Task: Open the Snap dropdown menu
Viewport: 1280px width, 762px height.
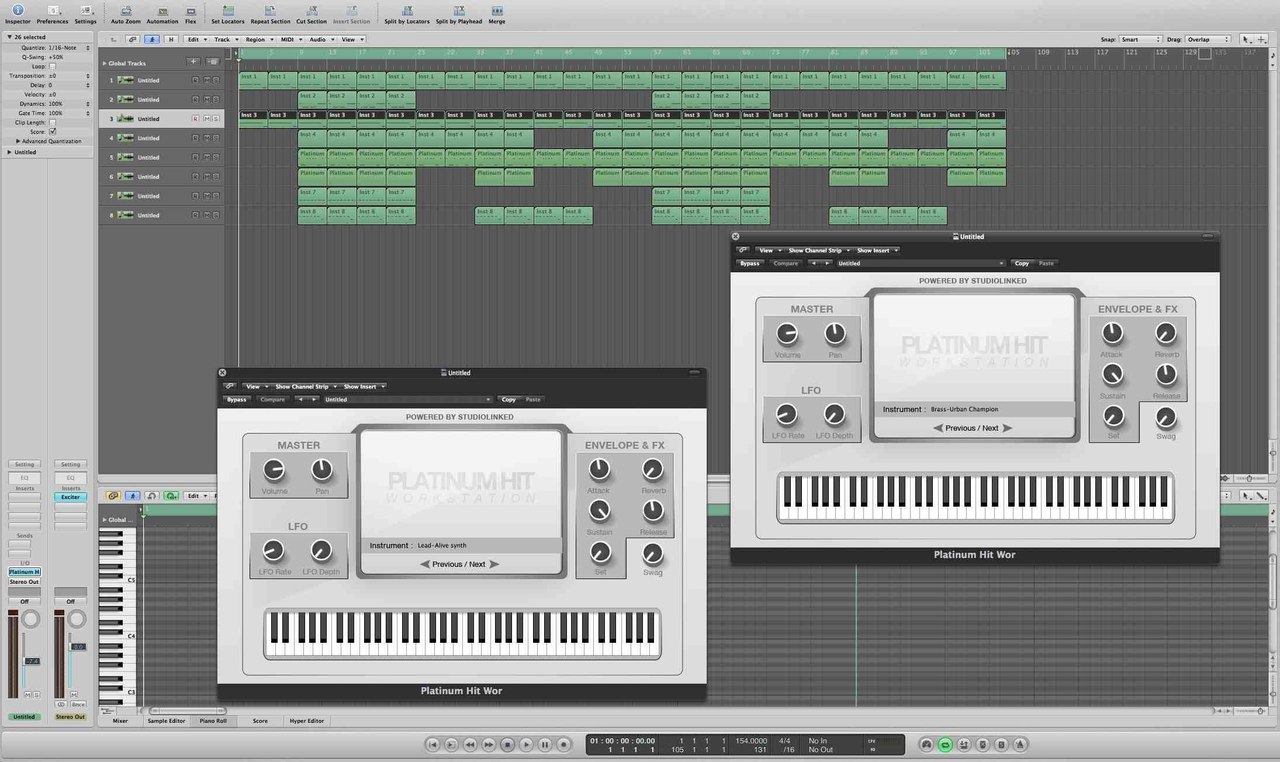Action: tap(1141, 39)
